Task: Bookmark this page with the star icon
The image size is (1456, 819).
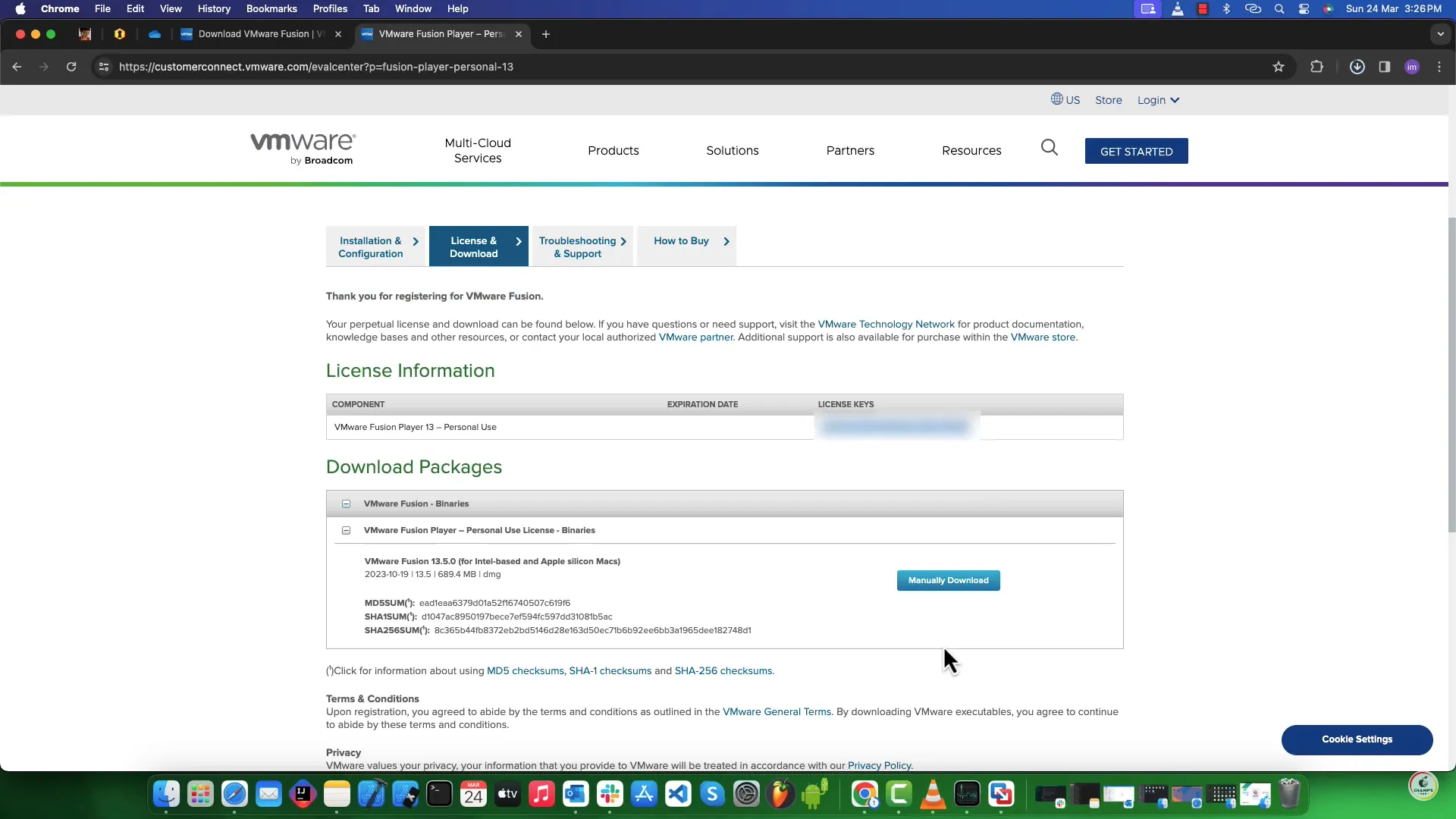Action: pos(1279,67)
